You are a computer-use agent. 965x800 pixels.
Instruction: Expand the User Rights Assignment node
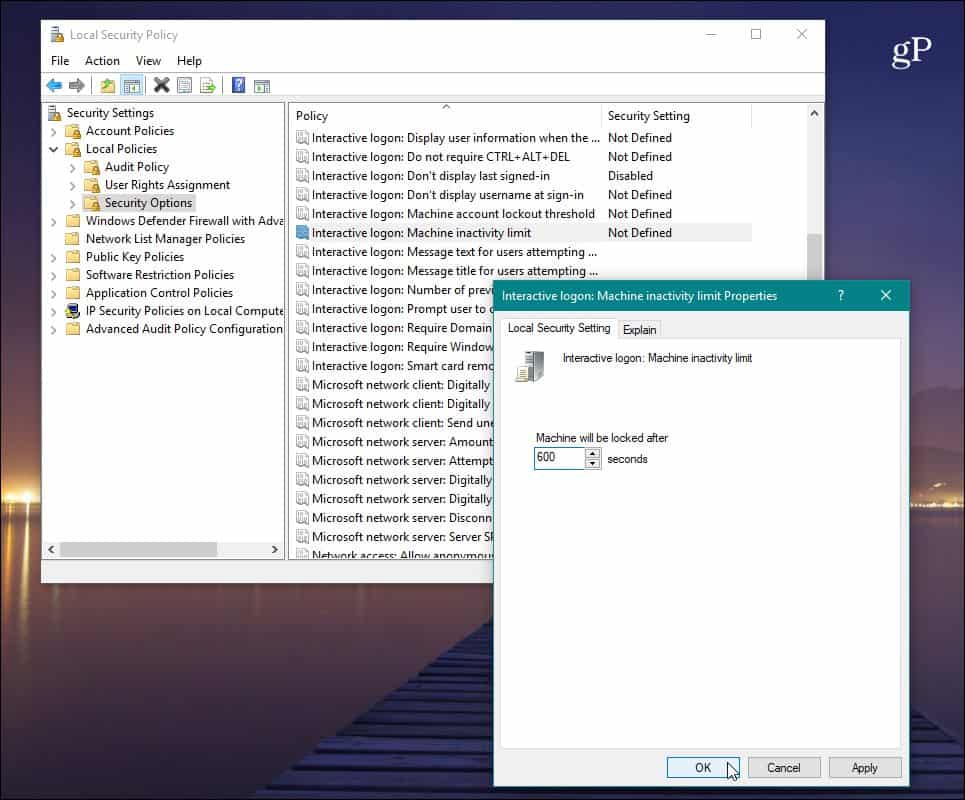73,185
